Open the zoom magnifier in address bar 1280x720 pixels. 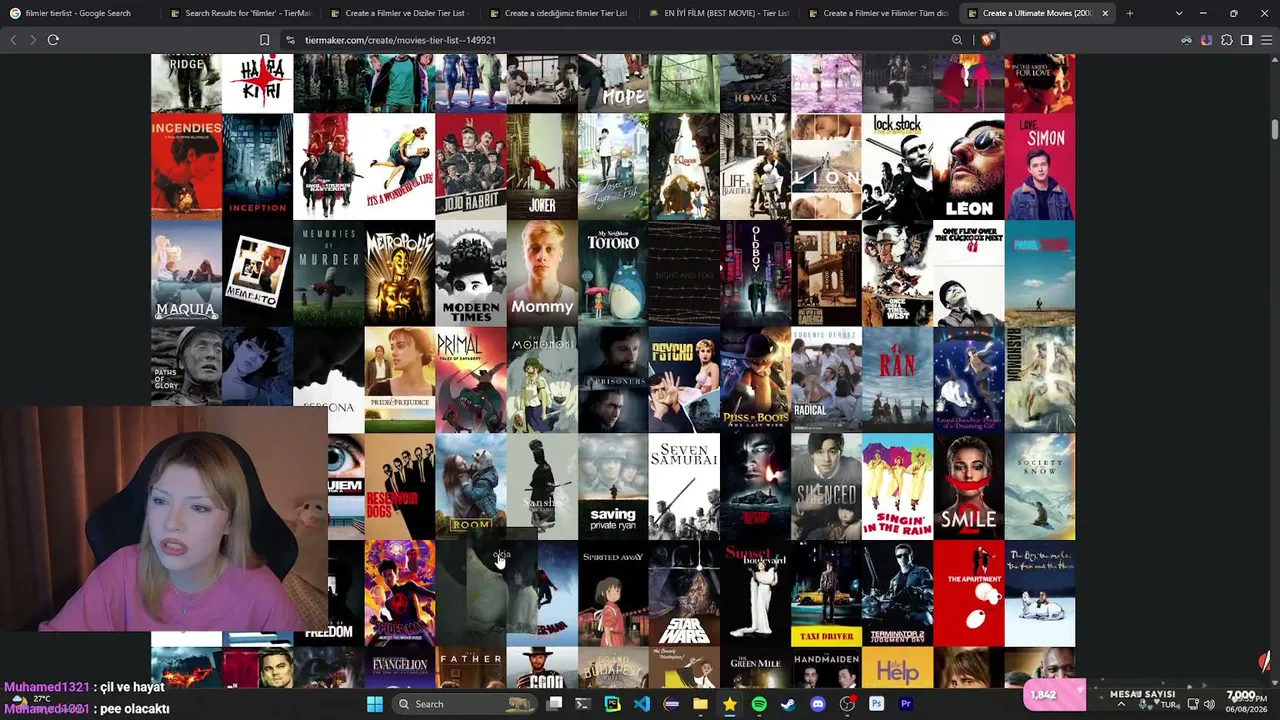tap(957, 40)
